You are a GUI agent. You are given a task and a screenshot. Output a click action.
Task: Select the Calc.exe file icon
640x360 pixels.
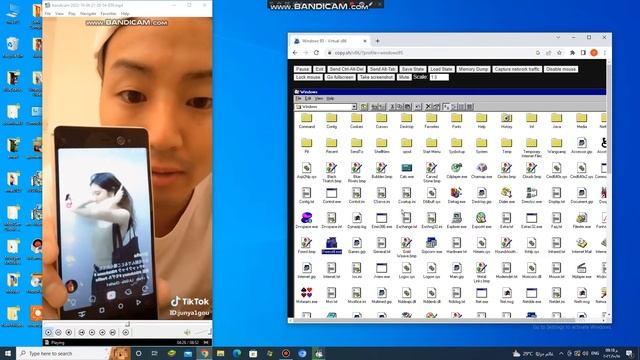click(407, 170)
